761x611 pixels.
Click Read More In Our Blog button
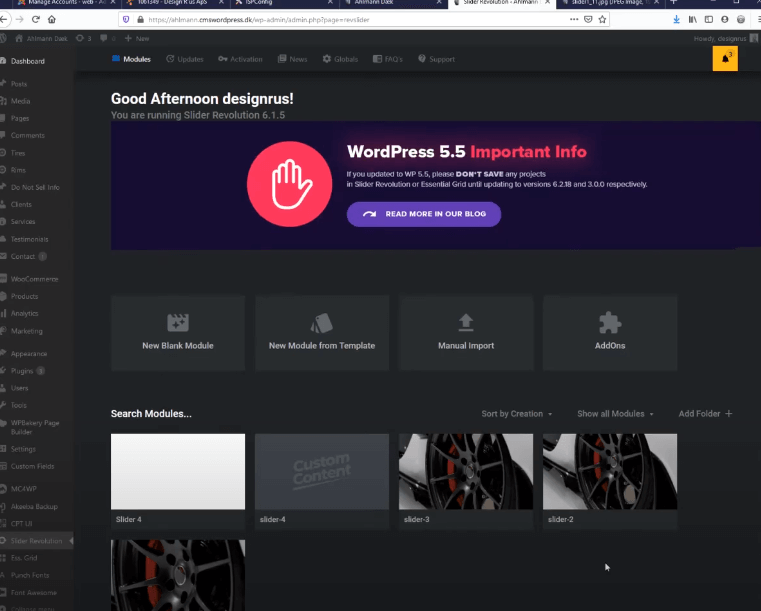424,214
